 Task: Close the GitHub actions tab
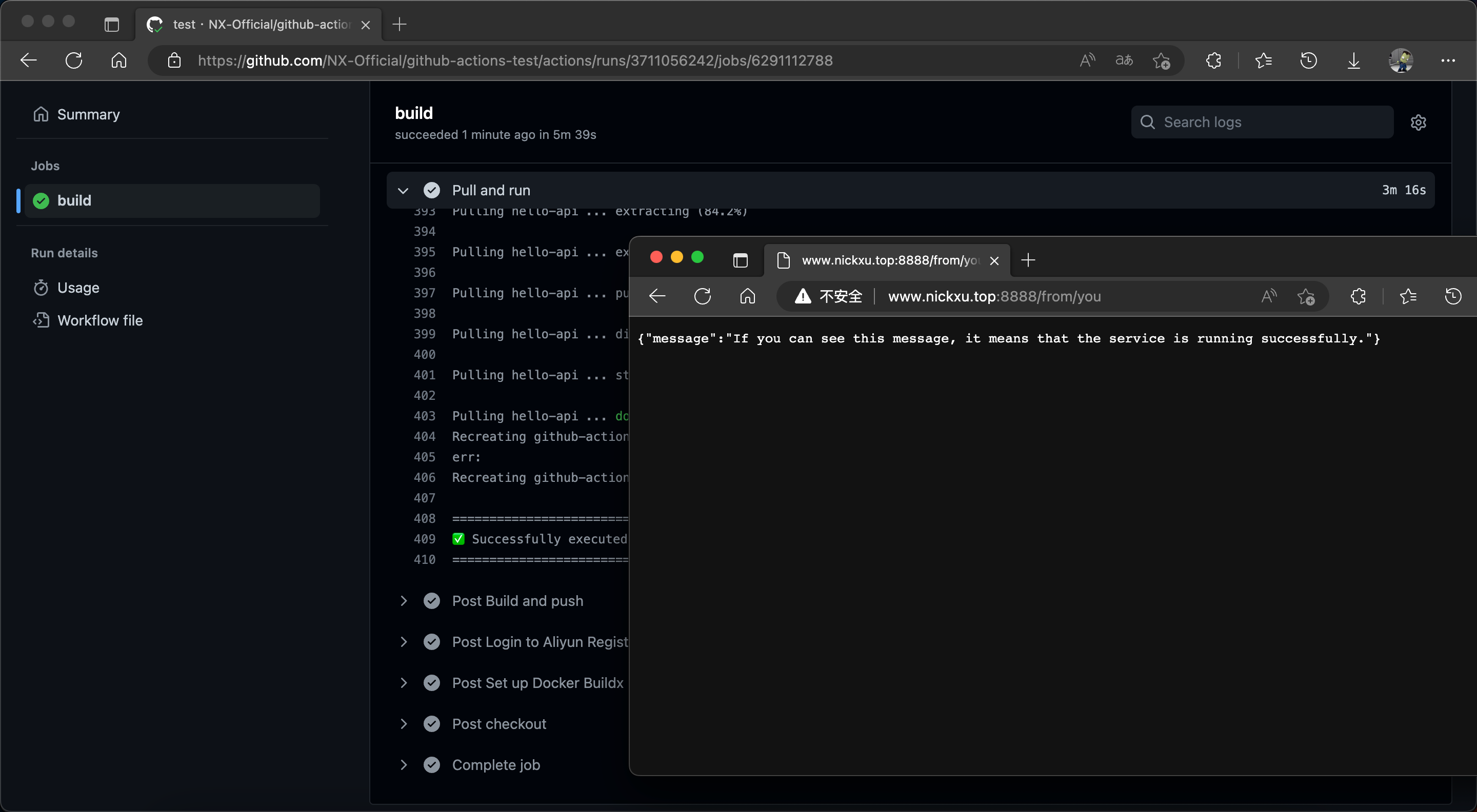(366, 25)
